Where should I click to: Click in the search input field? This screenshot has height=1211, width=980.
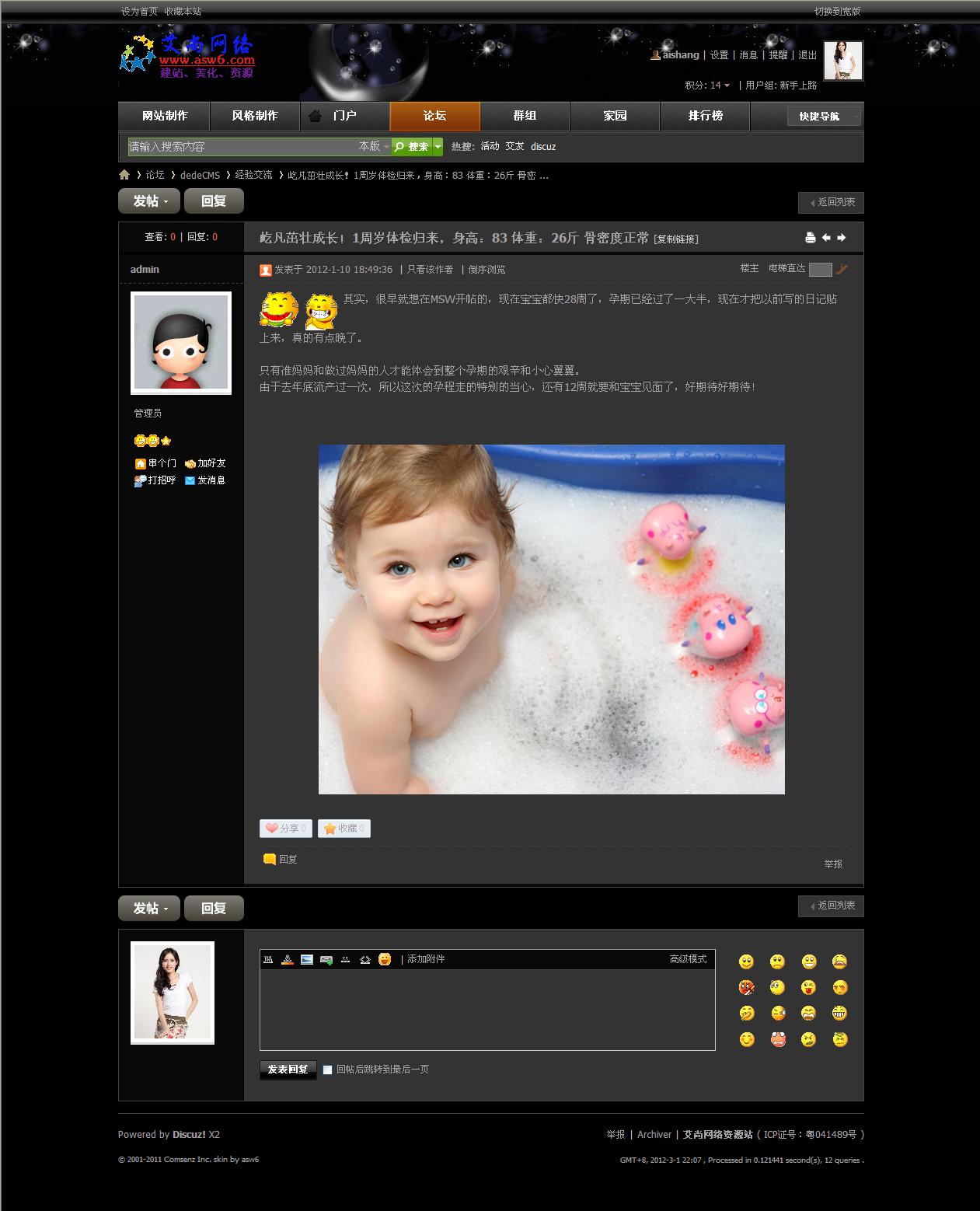242,146
